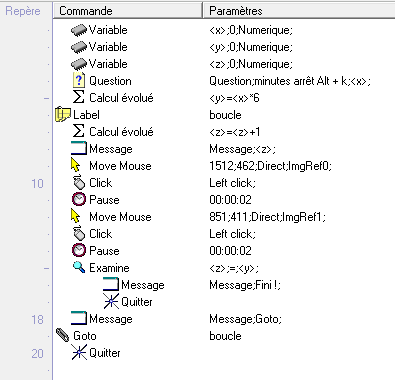Click mouse icon of the Click after ImgRef1 move

point(79,234)
